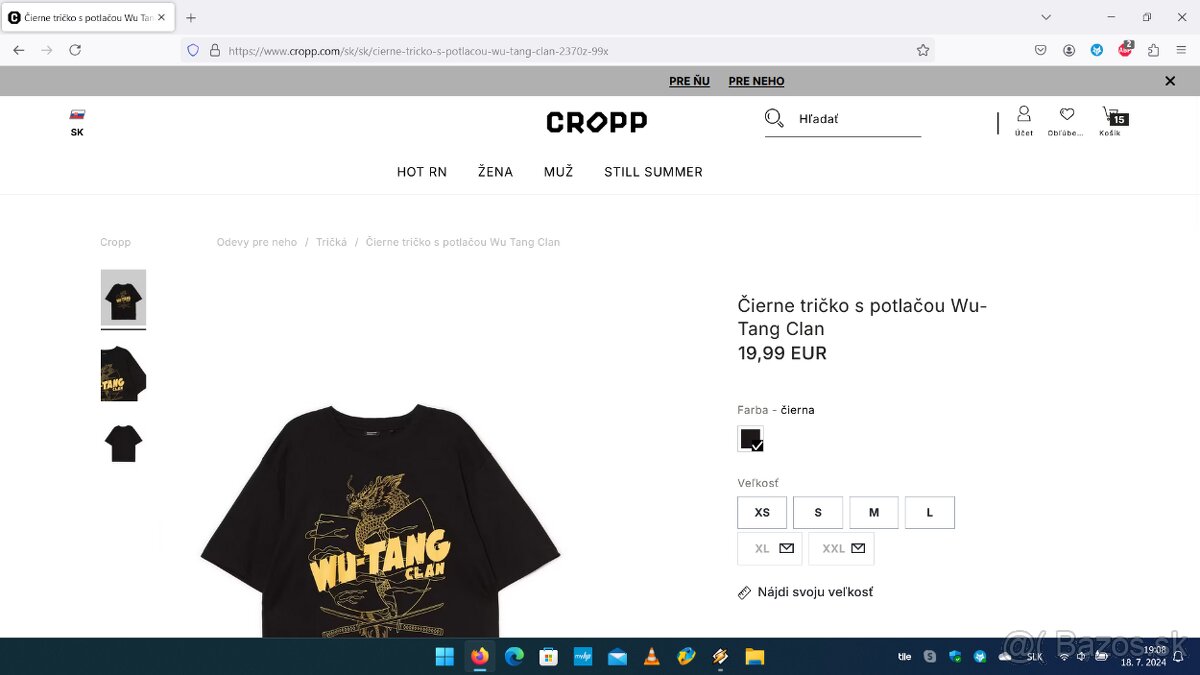Click the PRE ŇU link
The height and width of the screenshot is (675, 1200).
click(689, 81)
